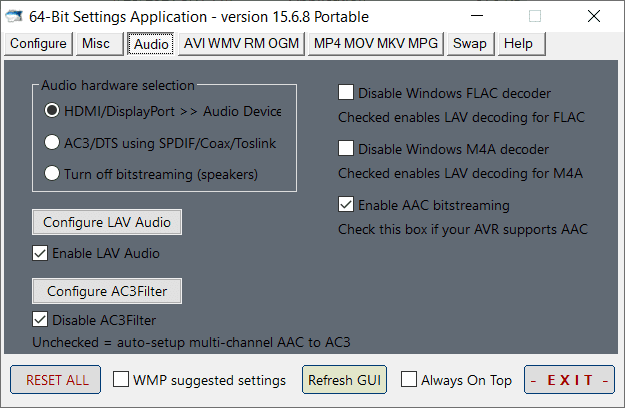Screen dimensions: 625x408
Task: Click the app icon in title bar
Action: (x=16, y=16)
